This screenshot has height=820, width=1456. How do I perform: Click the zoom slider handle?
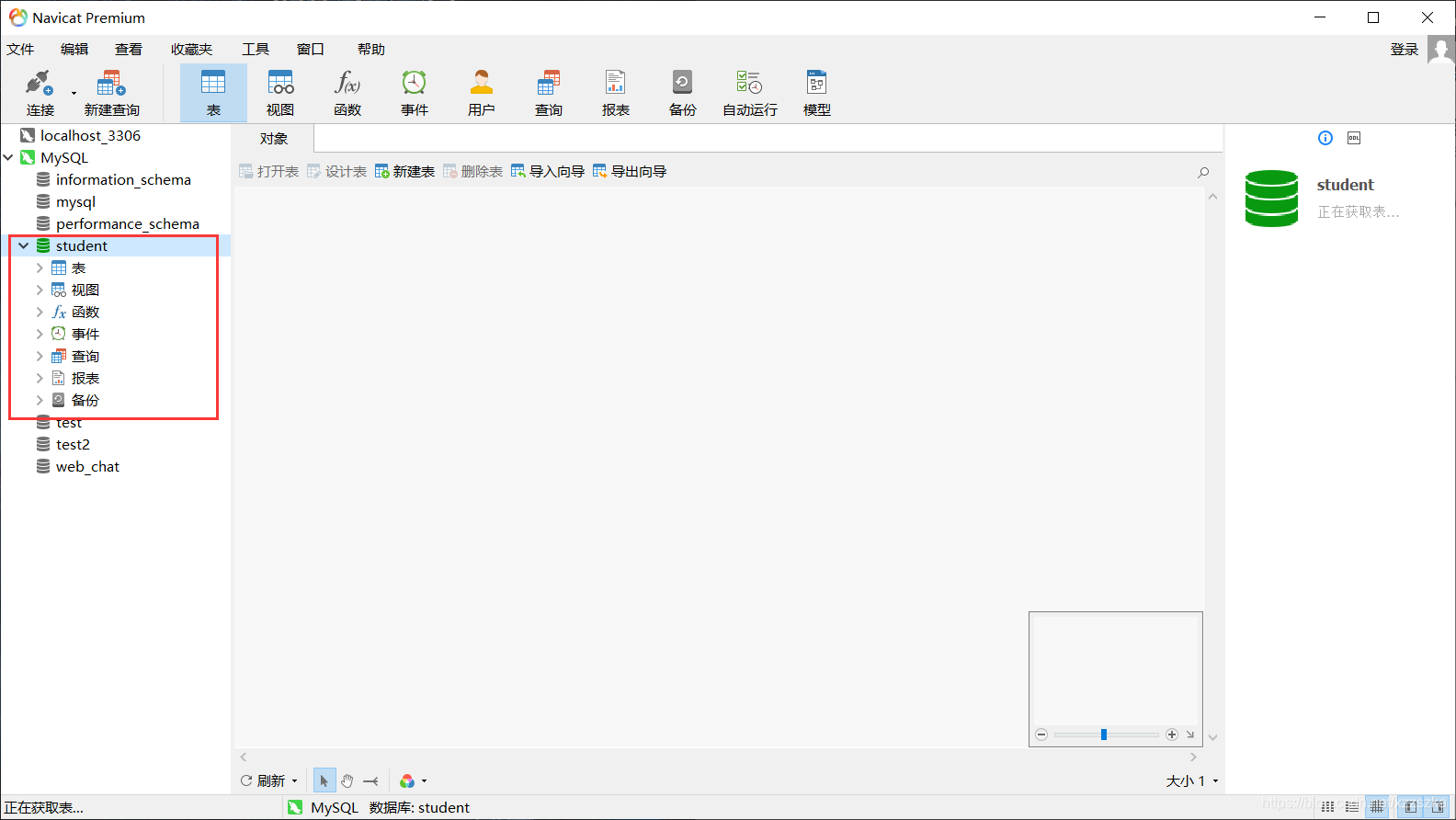click(x=1104, y=735)
